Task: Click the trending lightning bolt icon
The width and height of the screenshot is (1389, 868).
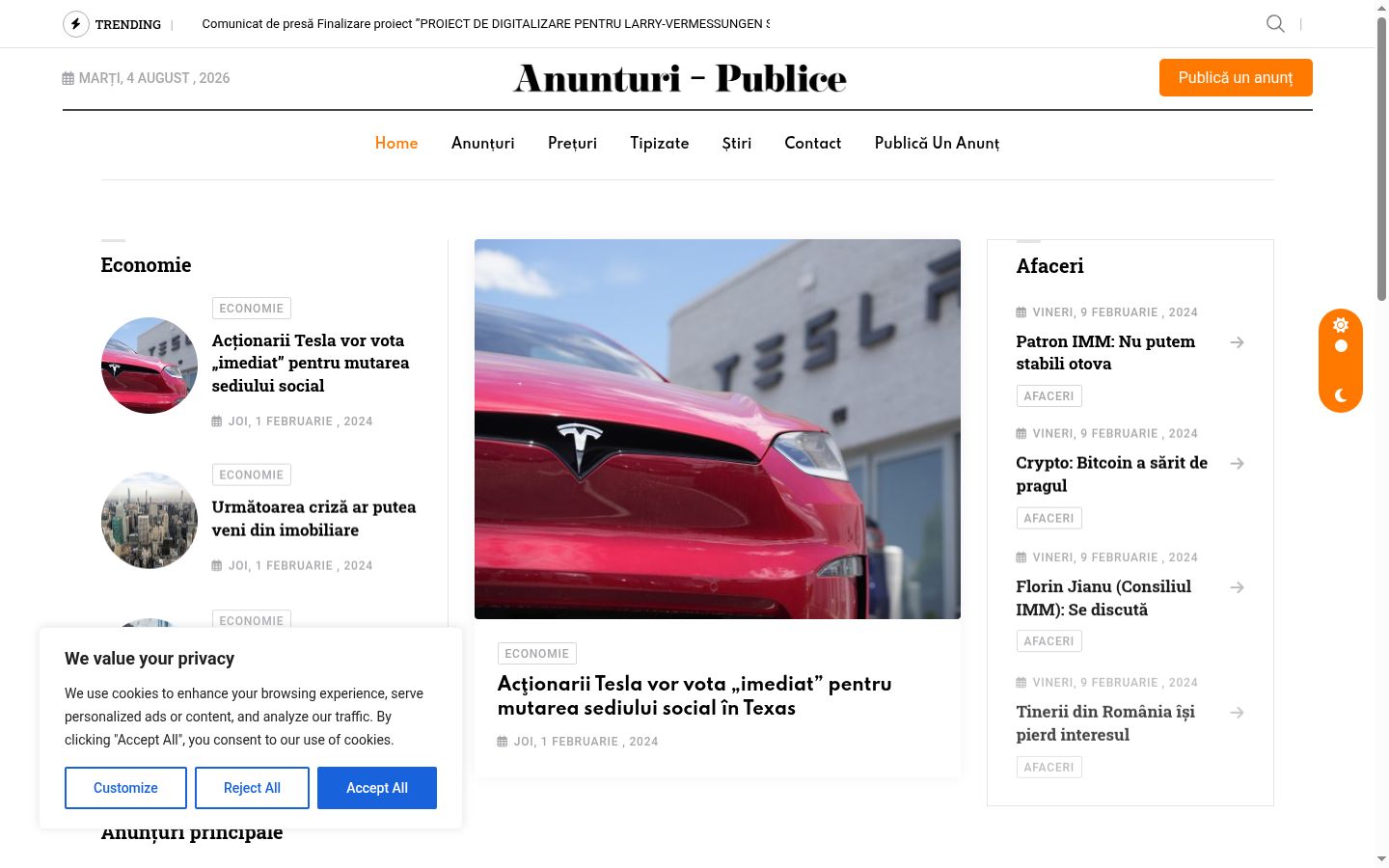Action: 76,24
